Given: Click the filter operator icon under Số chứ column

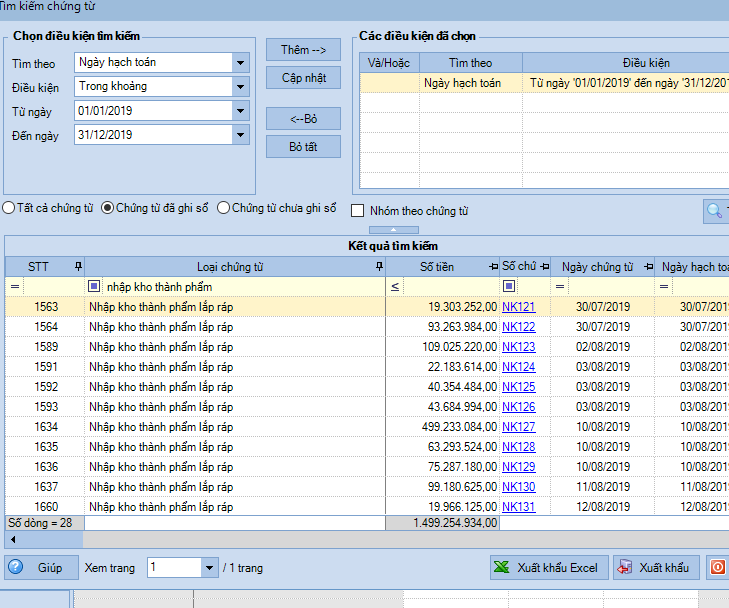Looking at the screenshot, I should pyautogui.click(x=509, y=287).
